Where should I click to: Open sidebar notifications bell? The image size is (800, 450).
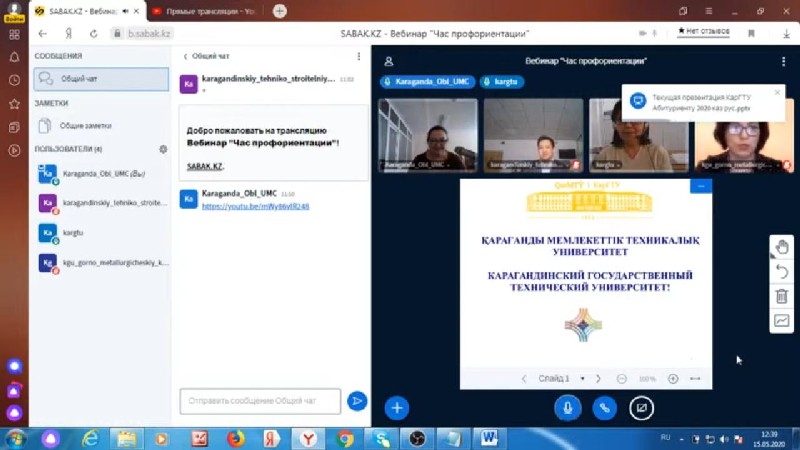14,57
